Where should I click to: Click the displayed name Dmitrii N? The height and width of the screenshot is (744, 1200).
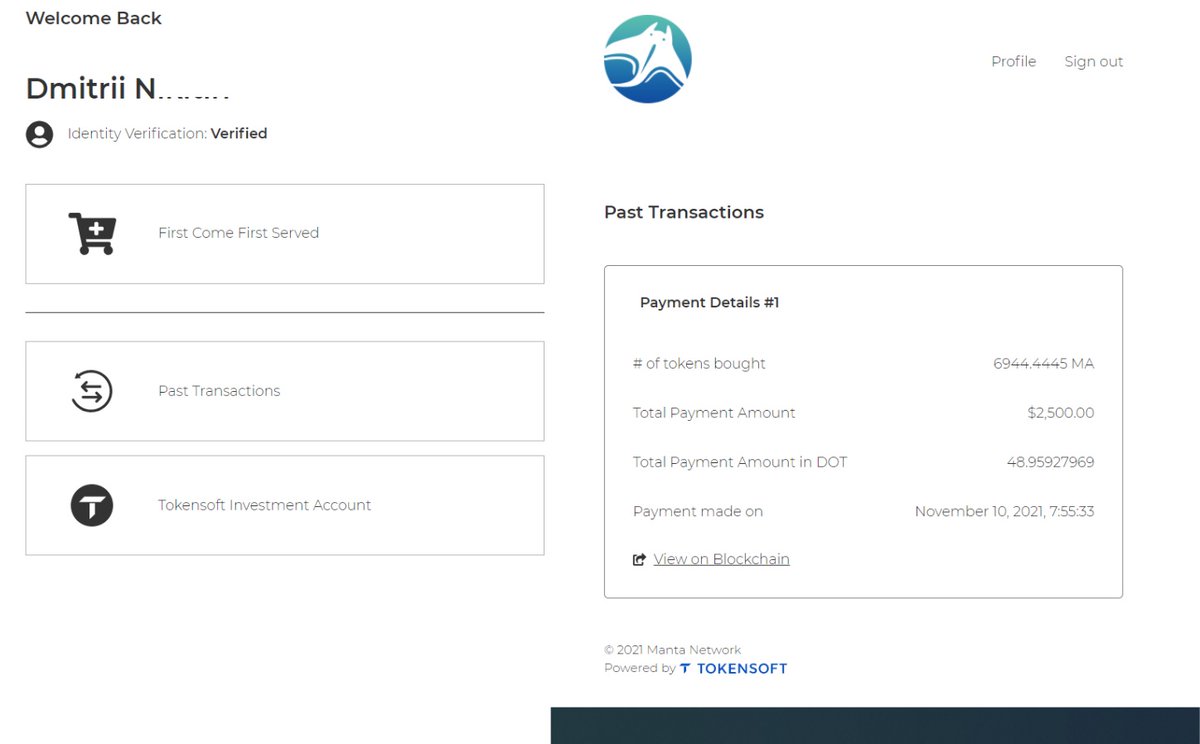pos(128,89)
